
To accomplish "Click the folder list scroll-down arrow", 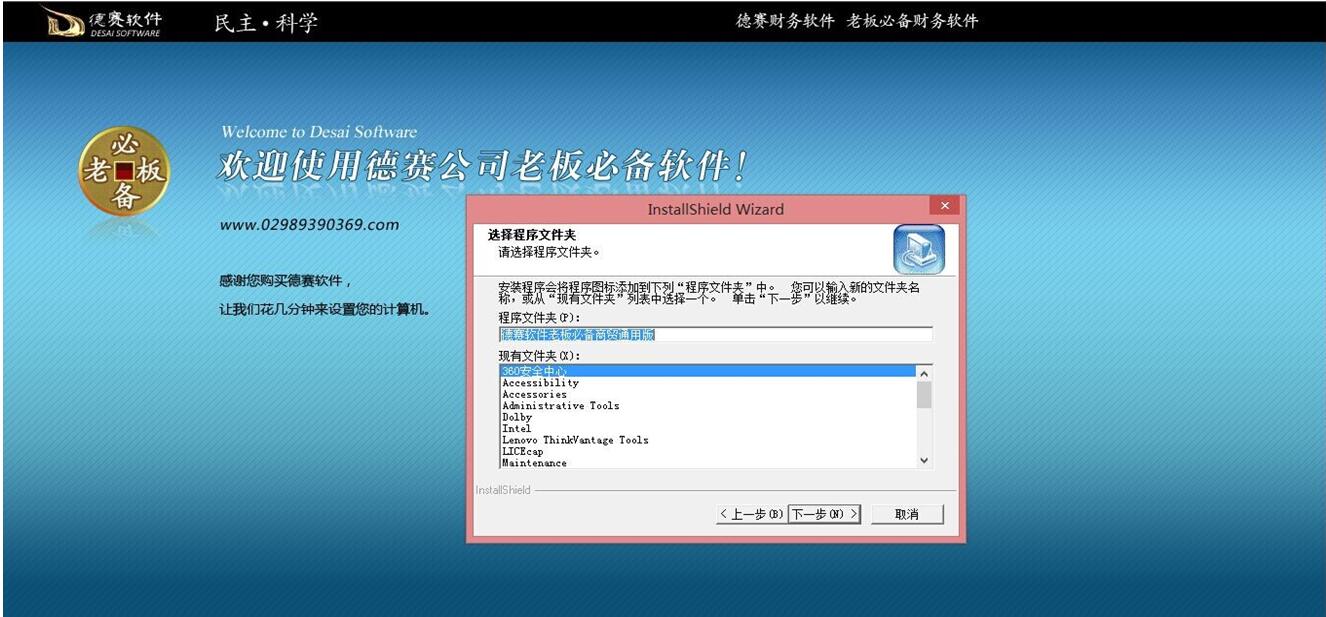I will pyautogui.click(x=924, y=460).
